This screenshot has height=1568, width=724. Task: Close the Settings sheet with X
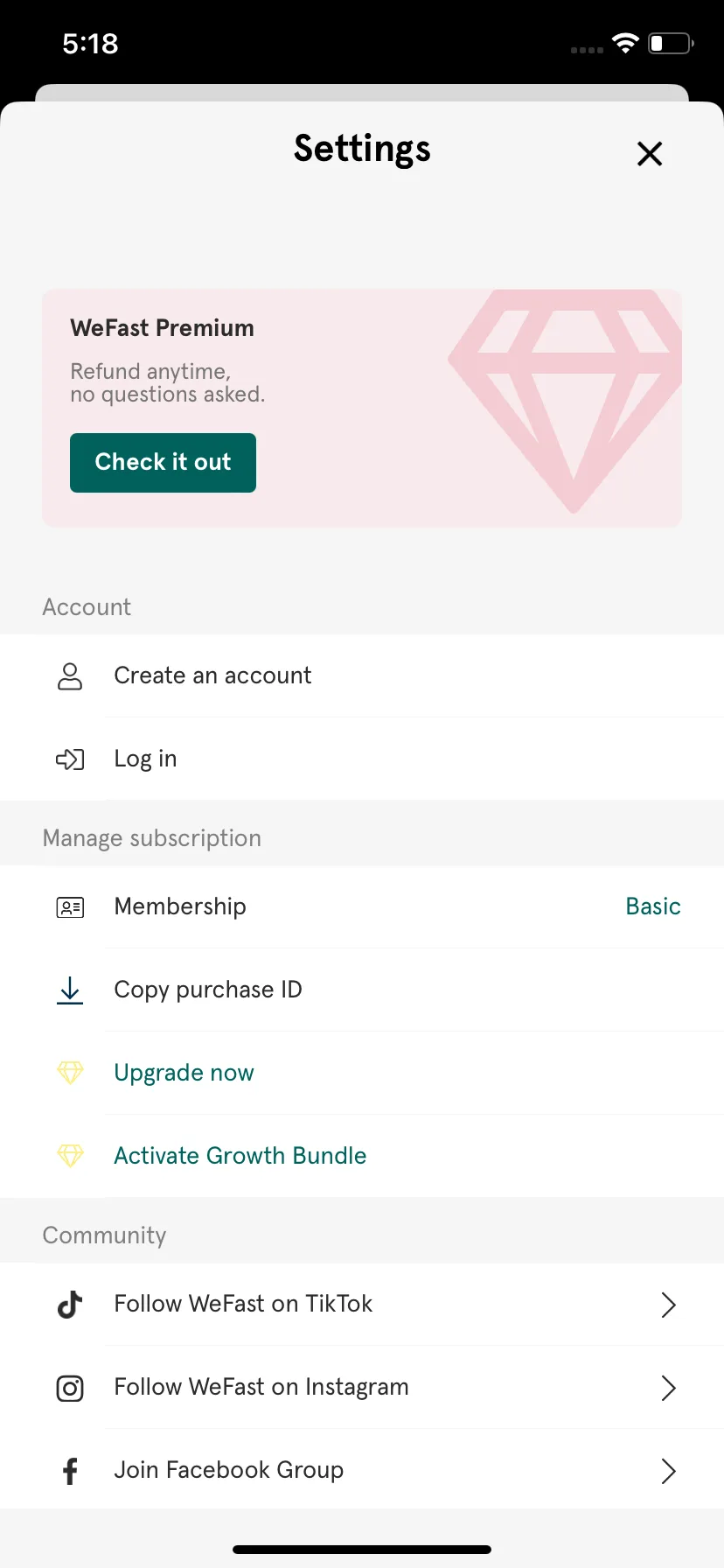pos(650,154)
